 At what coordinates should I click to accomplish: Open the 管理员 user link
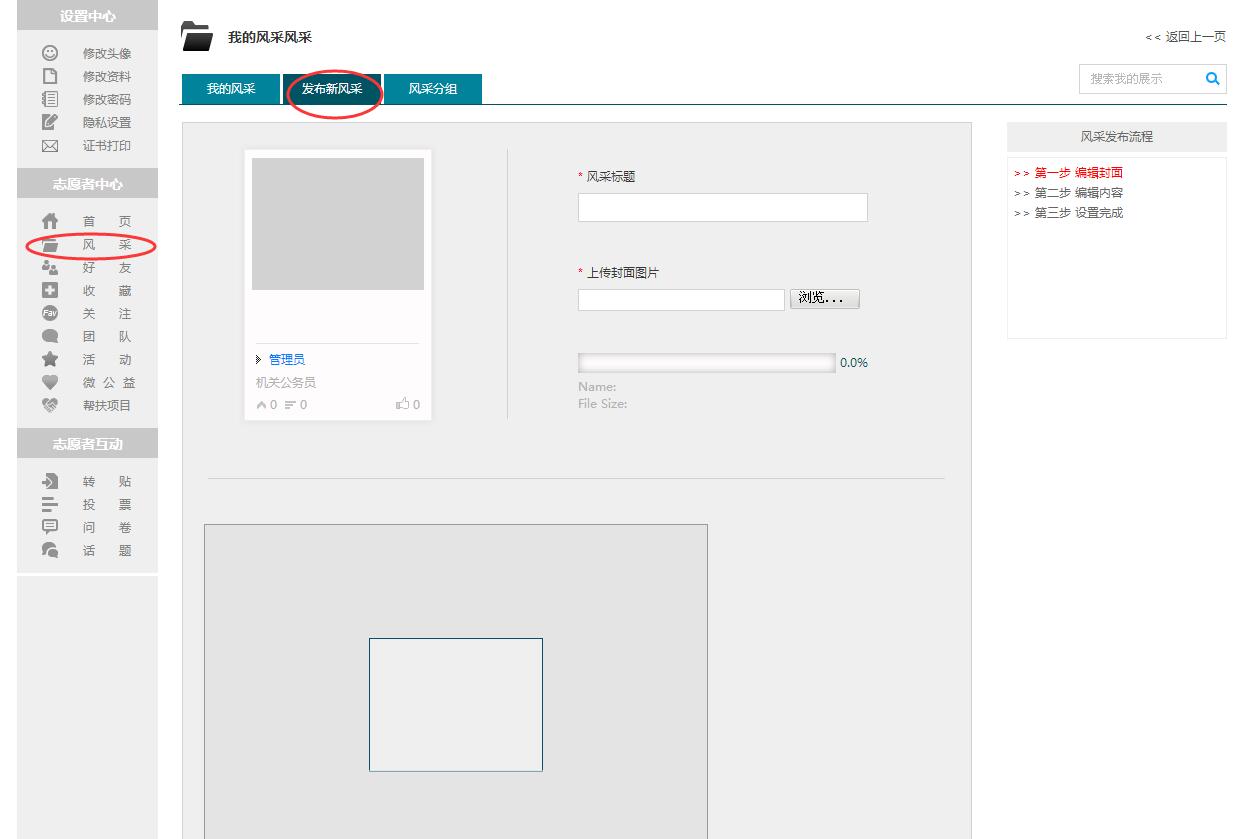click(286, 360)
